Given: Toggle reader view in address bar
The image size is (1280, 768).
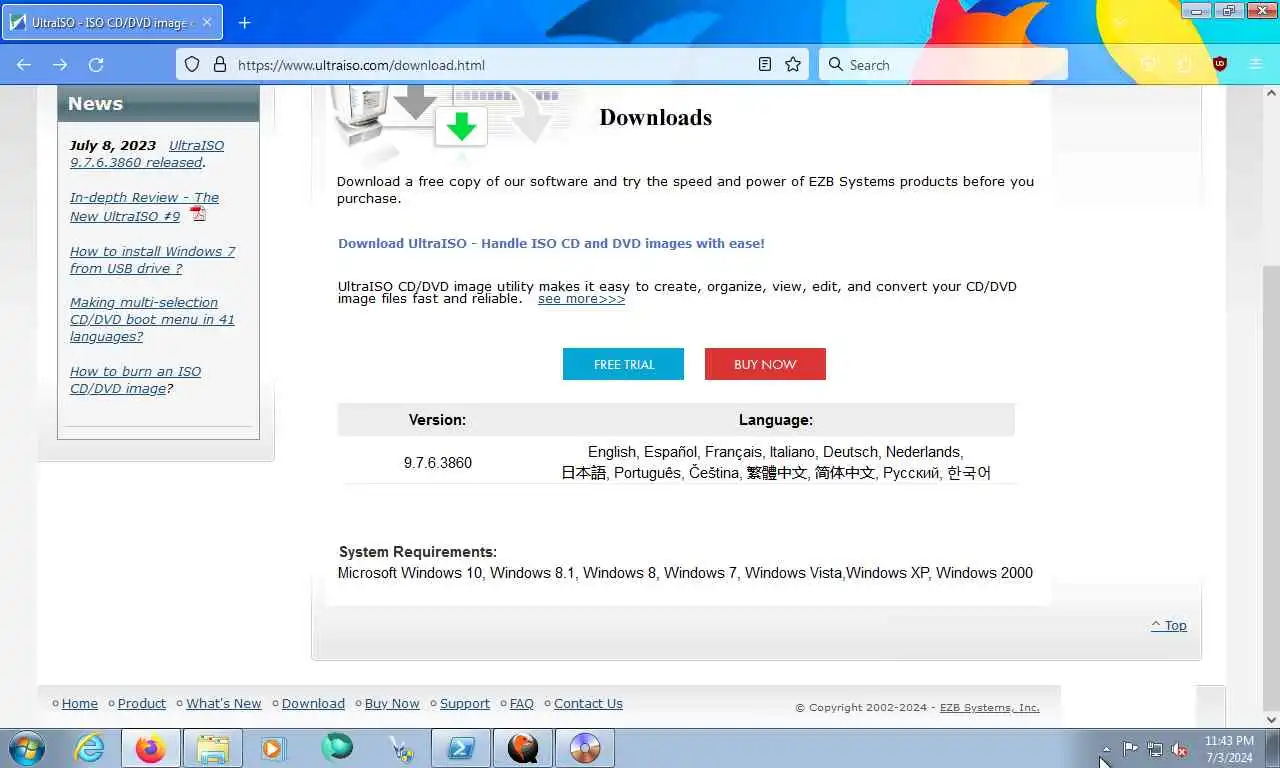Looking at the screenshot, I should click(765, 64).
